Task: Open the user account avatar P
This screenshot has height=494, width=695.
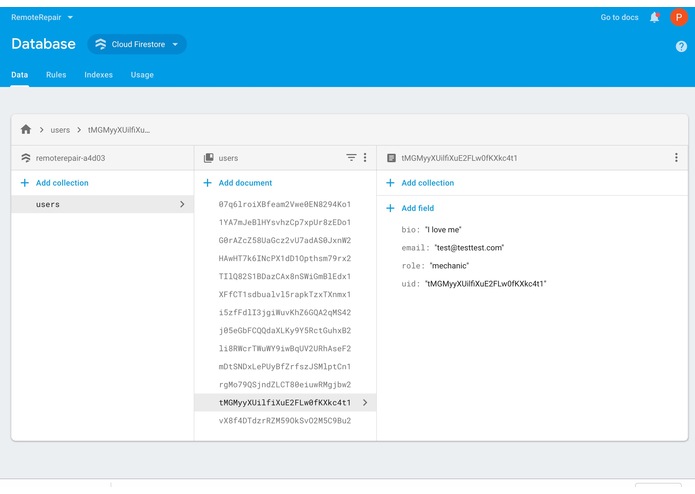Action: pos(679,17)
